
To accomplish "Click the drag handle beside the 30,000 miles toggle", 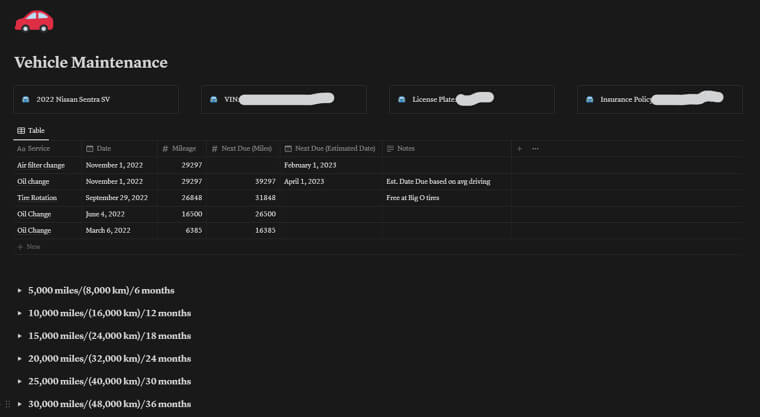I will point(7,404).
